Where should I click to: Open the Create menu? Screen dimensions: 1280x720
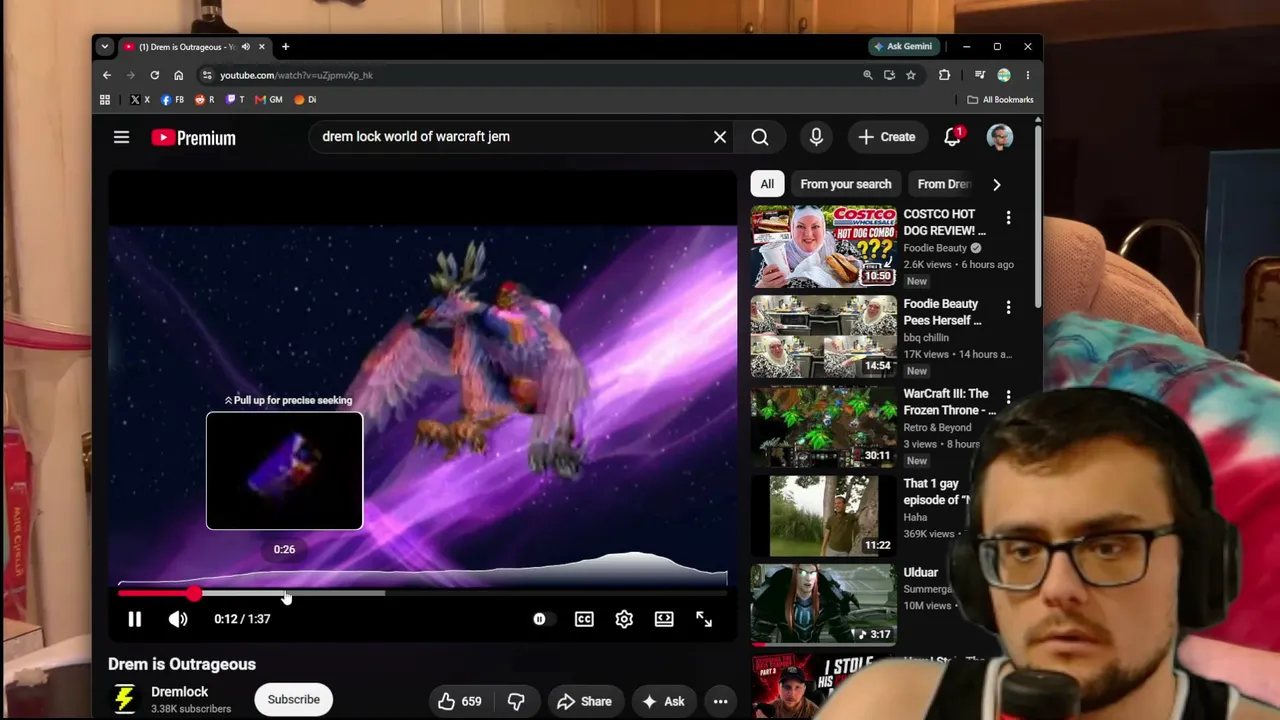coord(886,137)
